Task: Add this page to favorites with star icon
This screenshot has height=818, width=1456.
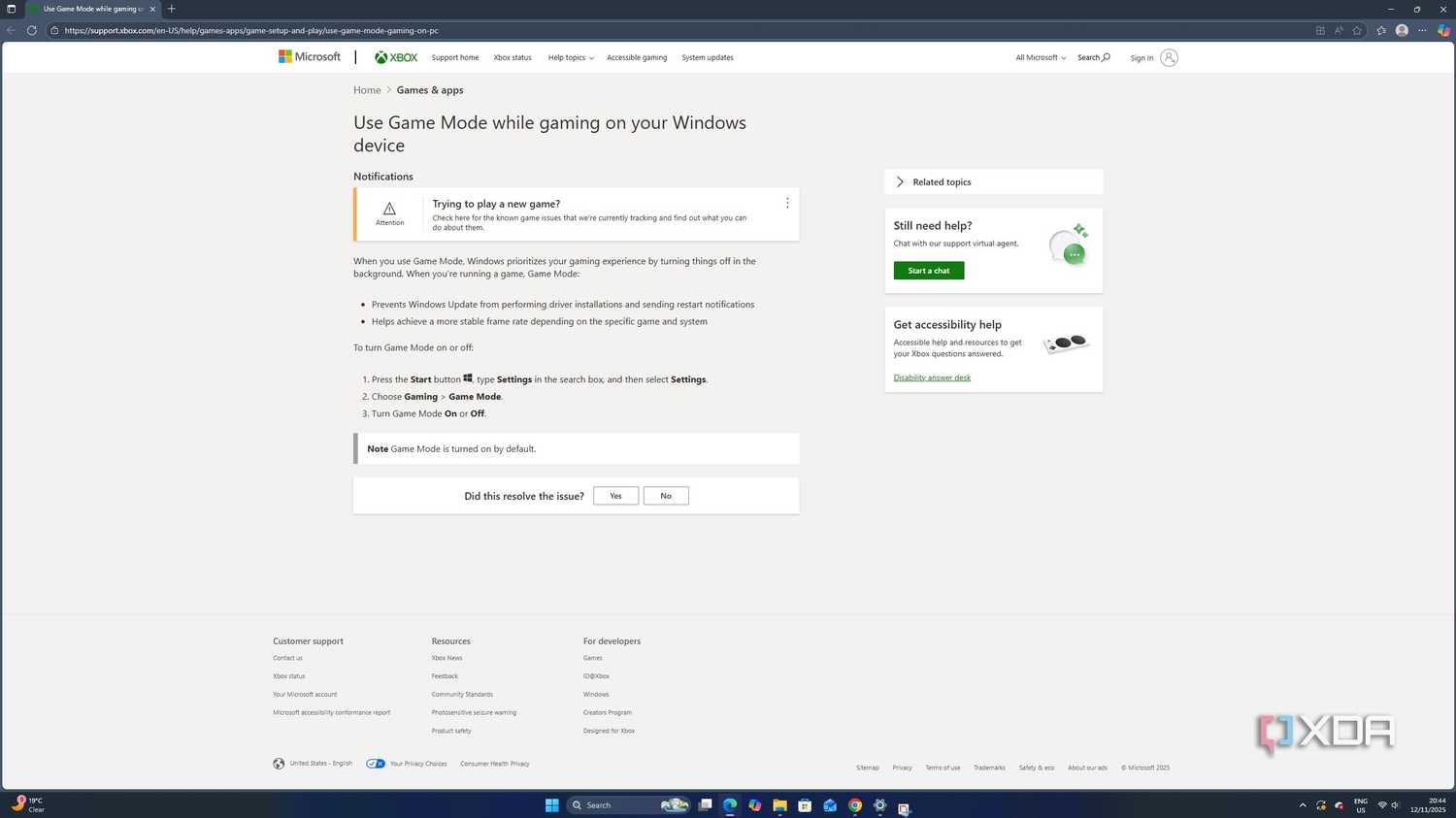Action: point(1357,30)
